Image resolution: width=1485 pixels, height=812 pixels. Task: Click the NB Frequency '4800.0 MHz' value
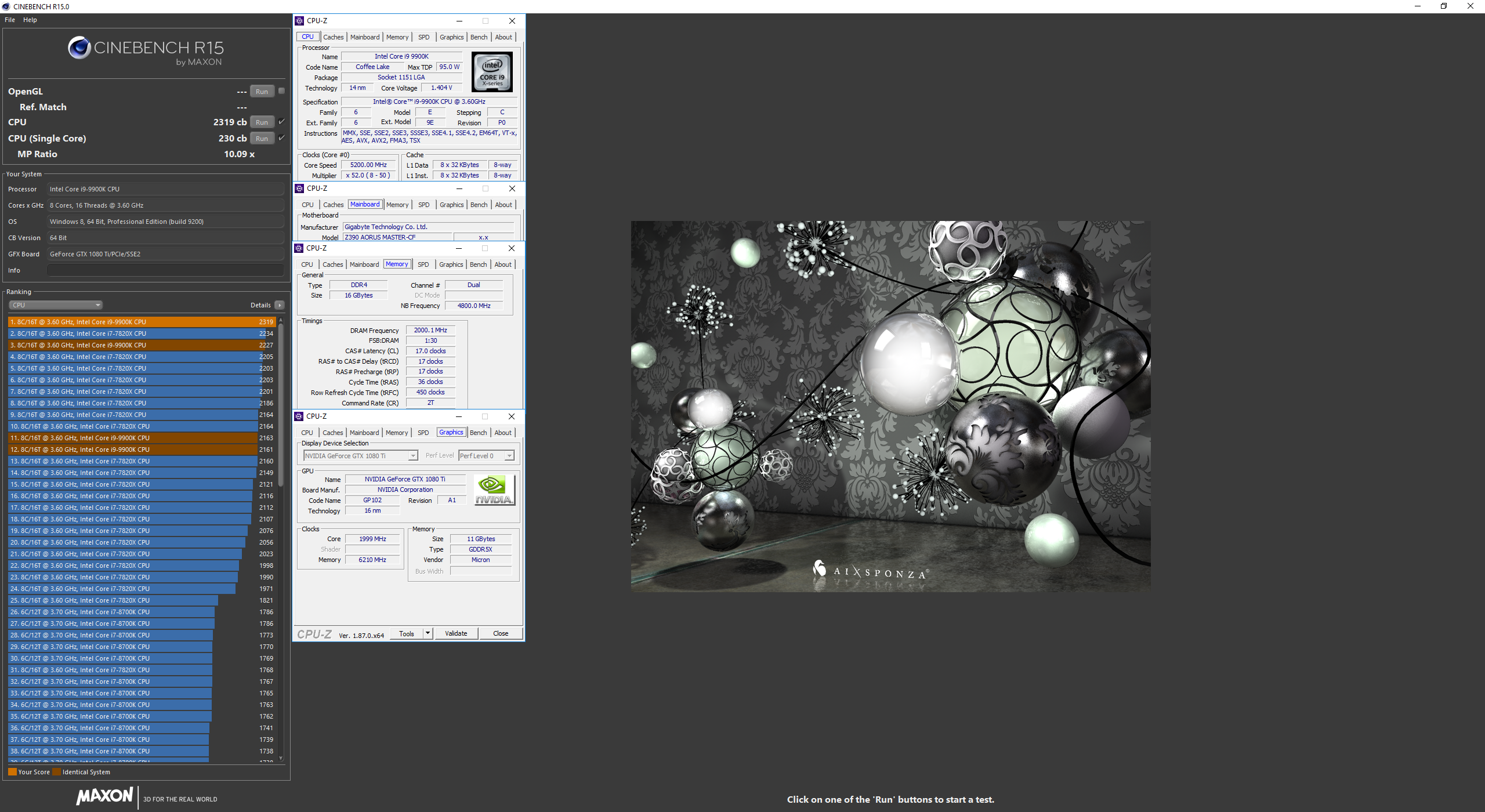coord(474,306)
